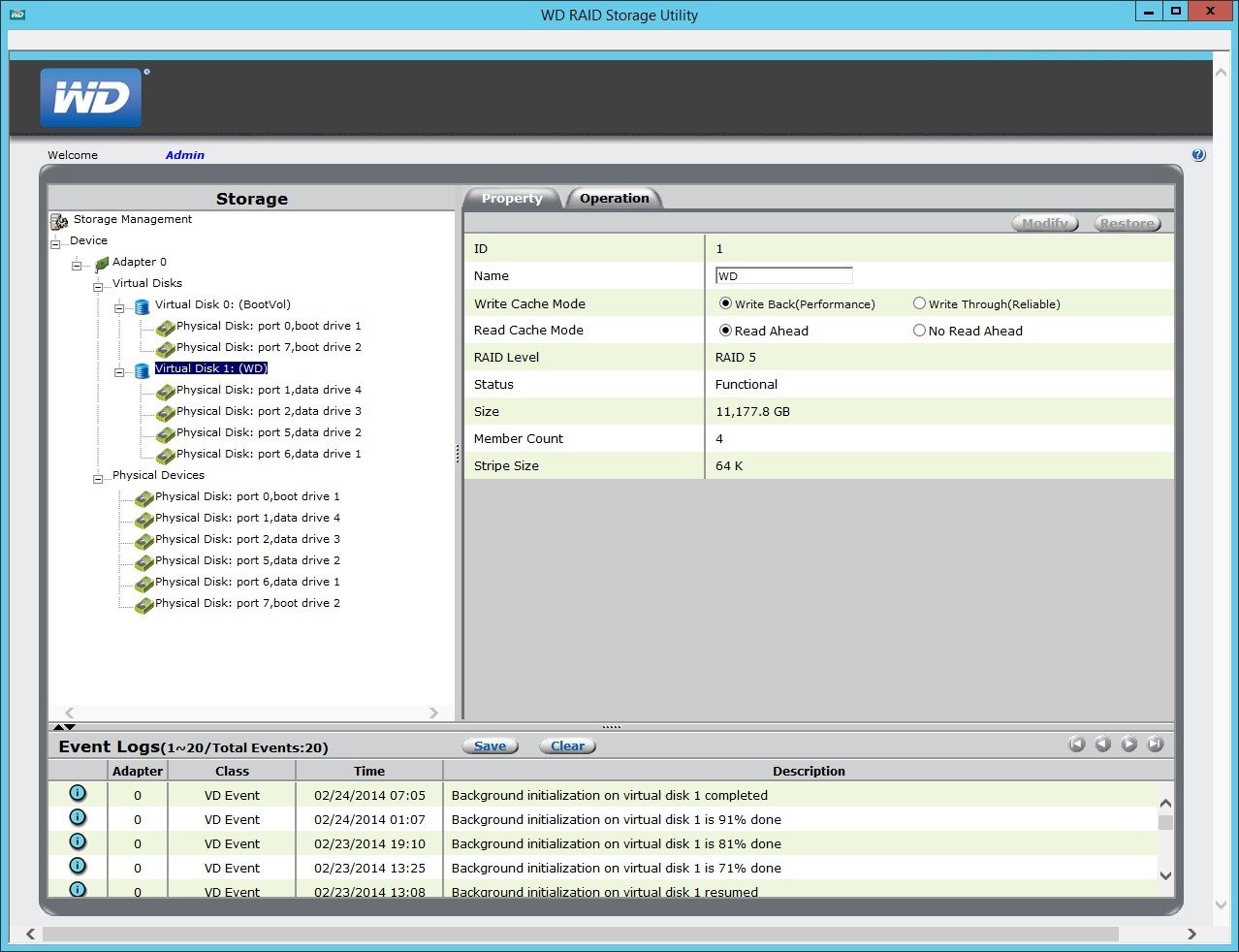Viewport: 1239px width, 952px height.
Task: Go to last page of event logs
Action: tap(1155, 744)
